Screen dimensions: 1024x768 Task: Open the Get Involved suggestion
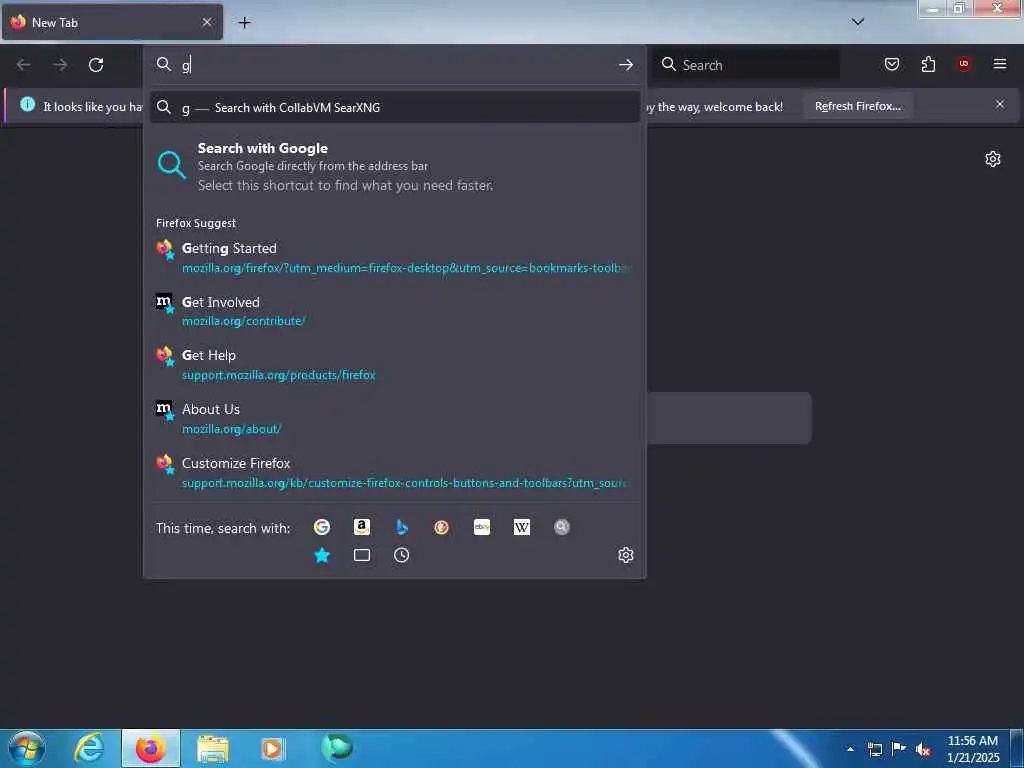[x=394, y=311]
